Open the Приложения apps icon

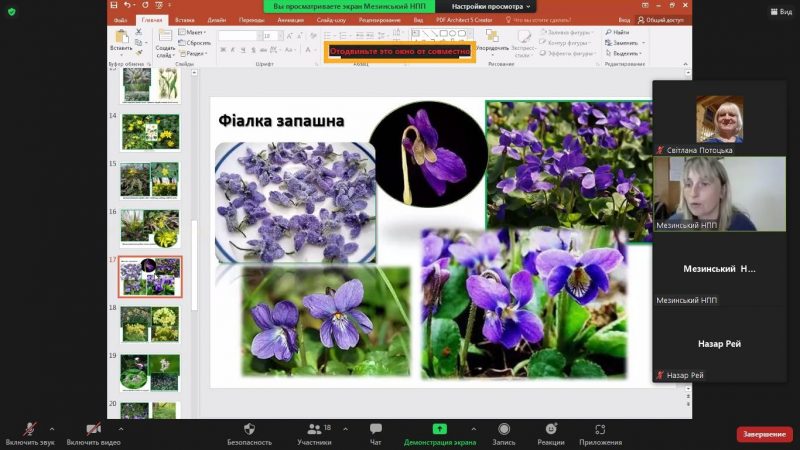(600, 429)
